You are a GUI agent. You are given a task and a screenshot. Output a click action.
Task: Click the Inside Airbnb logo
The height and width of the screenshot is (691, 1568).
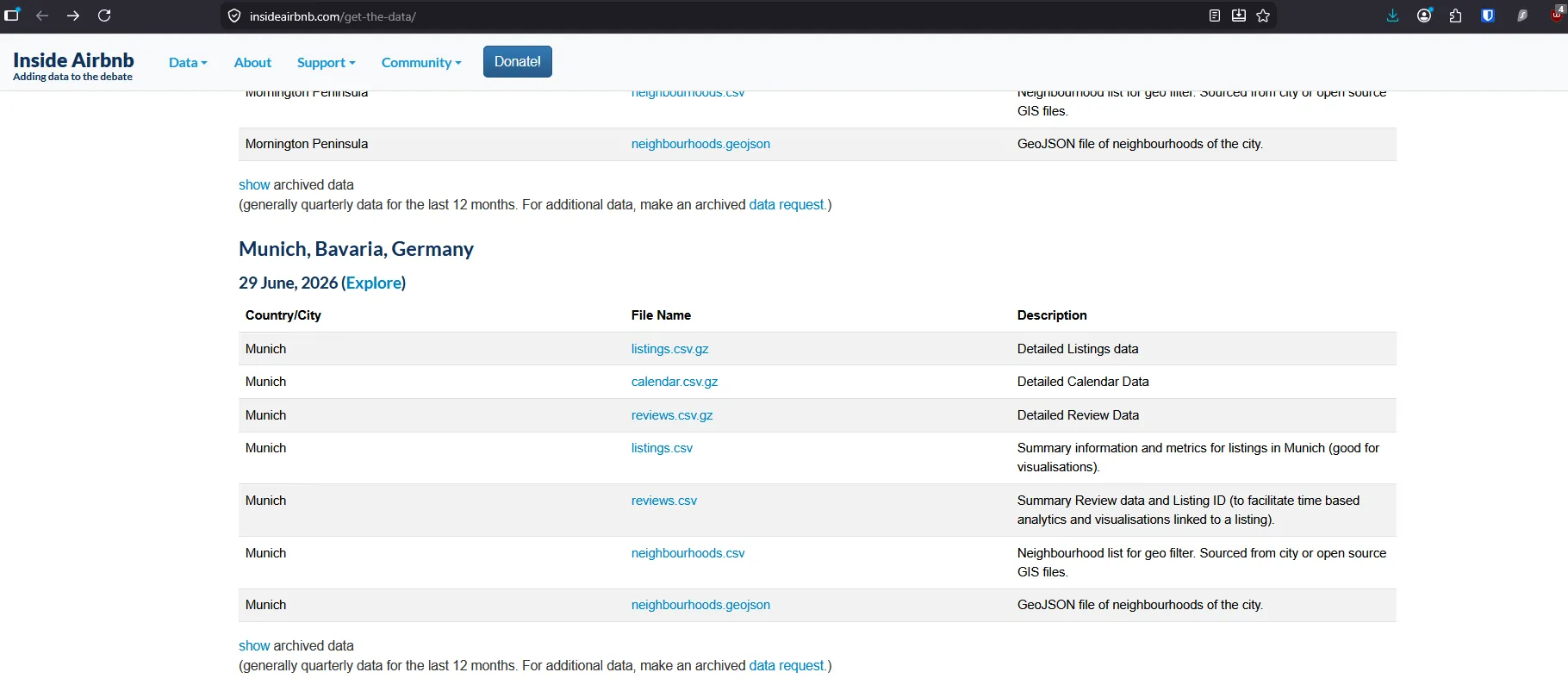coord(73,65)
